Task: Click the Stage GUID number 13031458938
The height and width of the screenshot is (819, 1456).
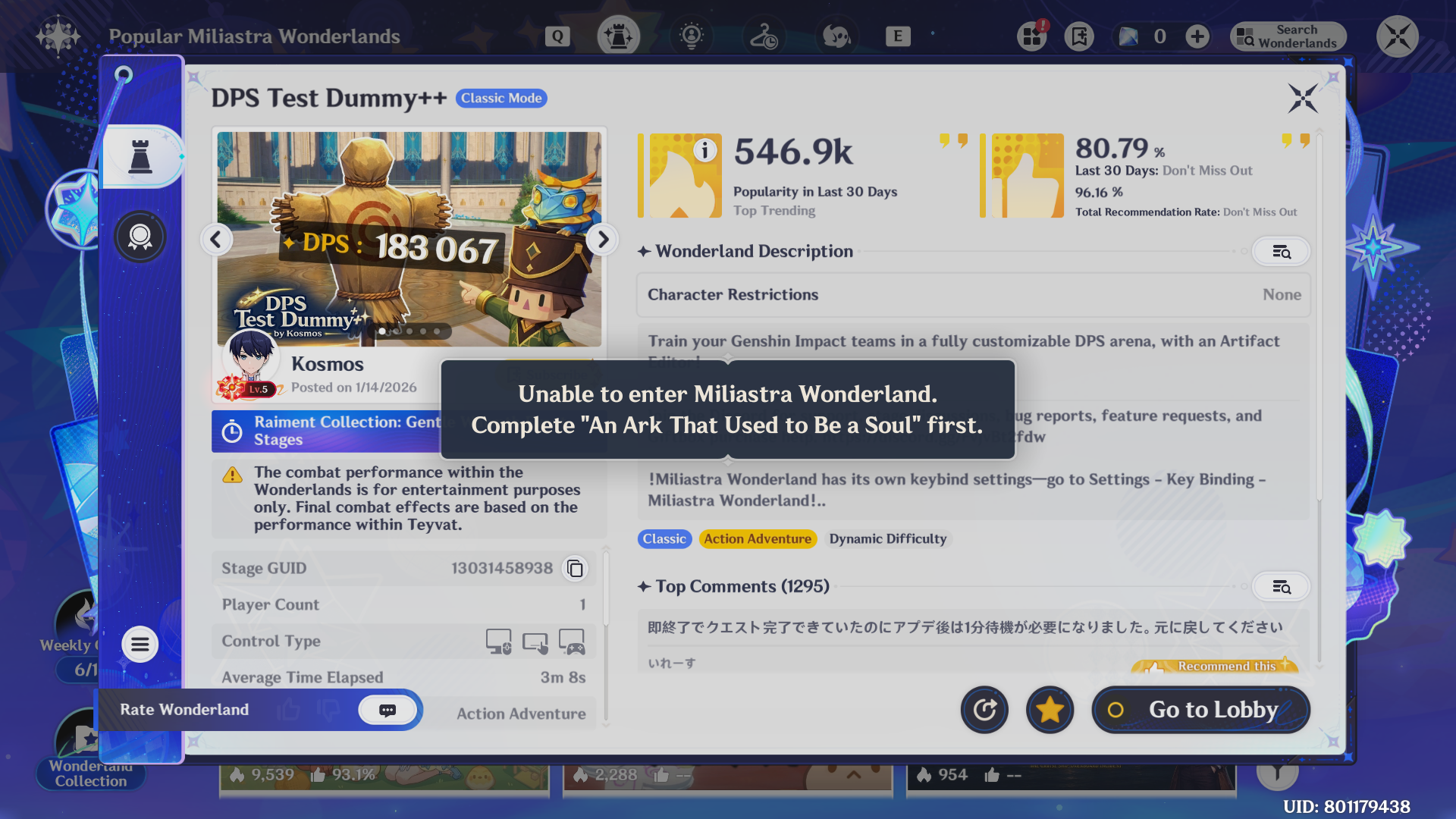Action: point(502,569)
